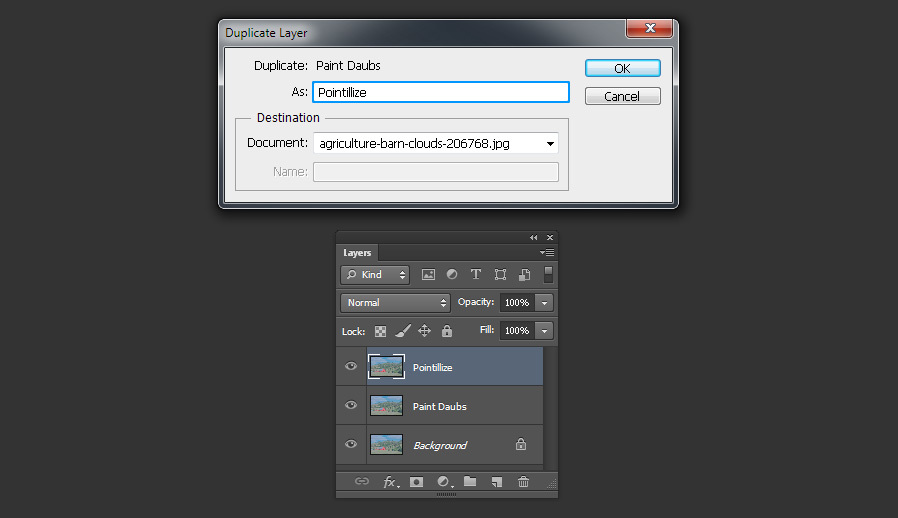The image size is (898, 518).
Task: Select the Pointillize layer thumbnail
Action: (386, 367)
